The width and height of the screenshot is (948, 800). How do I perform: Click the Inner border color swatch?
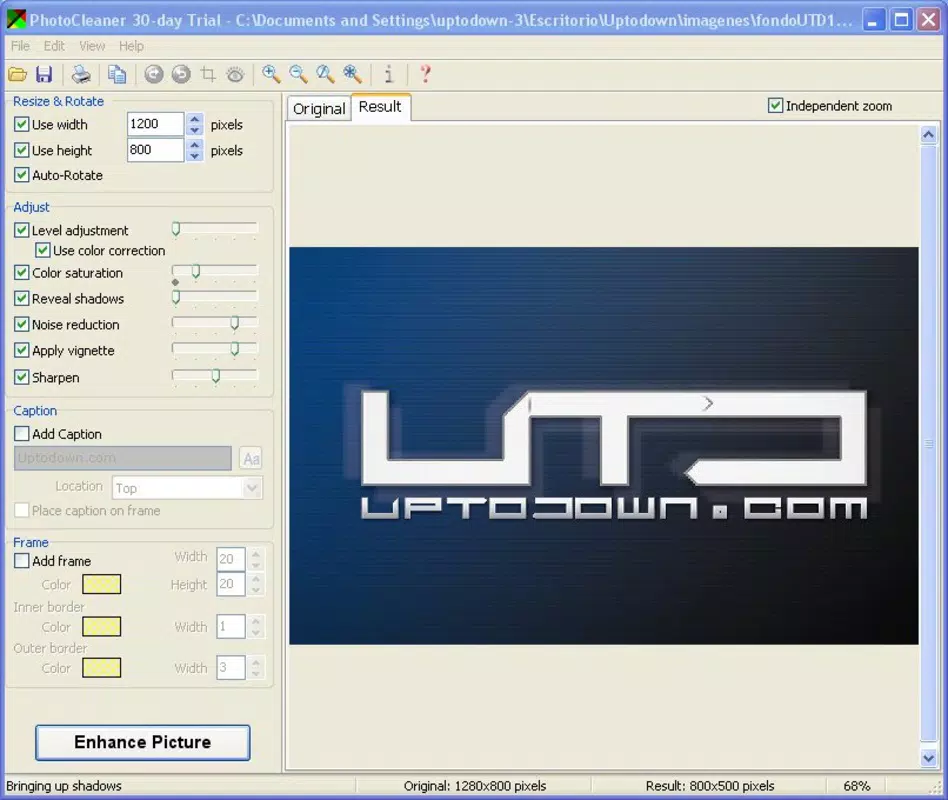(x=102, y=626)
